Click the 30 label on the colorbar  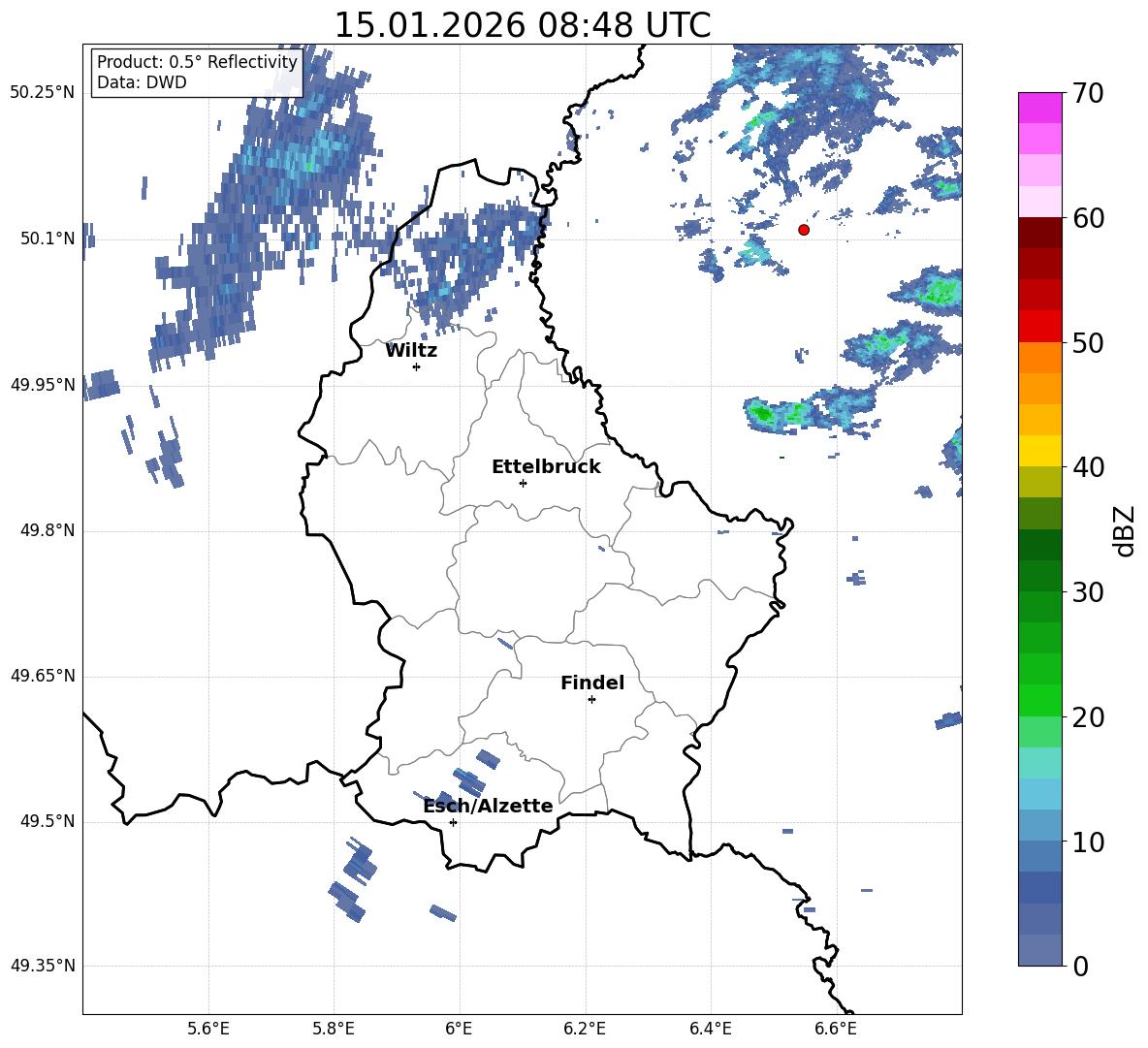click(1088, 591)
